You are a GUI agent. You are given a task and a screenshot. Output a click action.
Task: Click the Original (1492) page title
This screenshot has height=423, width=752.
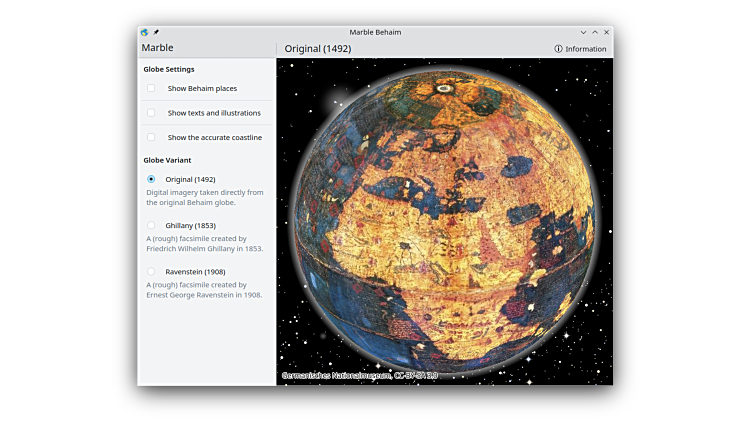pos(317,49)
